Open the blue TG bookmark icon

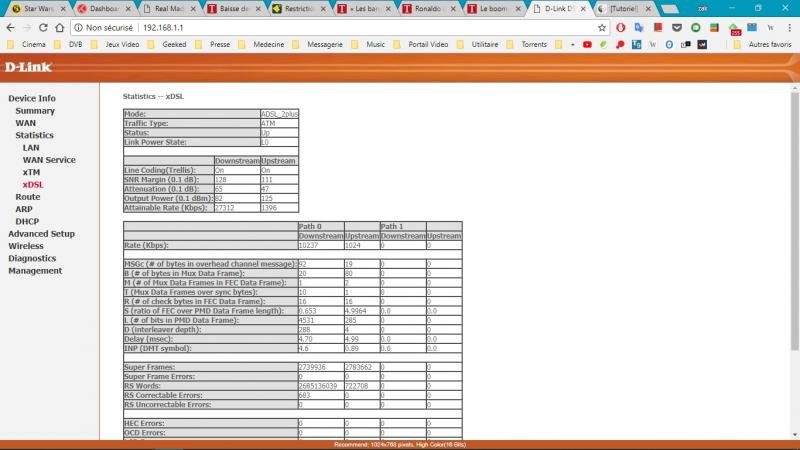tap(636, 44)
